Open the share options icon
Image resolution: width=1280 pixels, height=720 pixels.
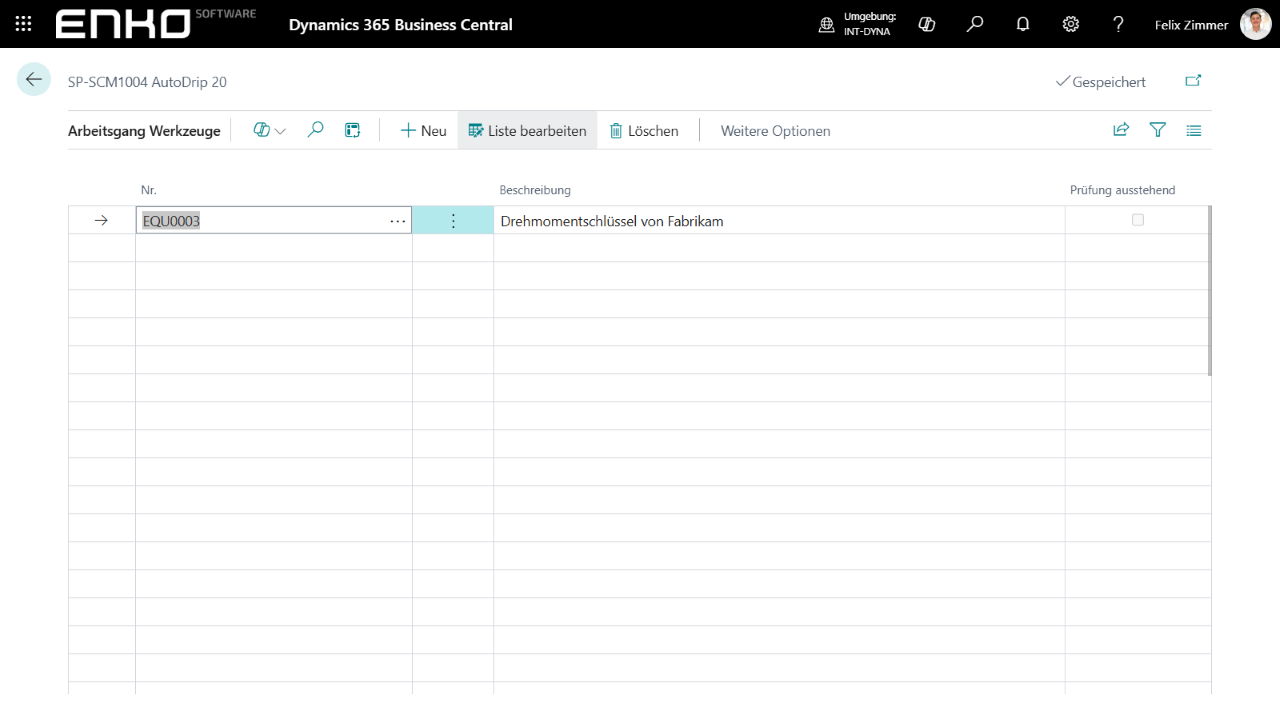coord(1120,129)
